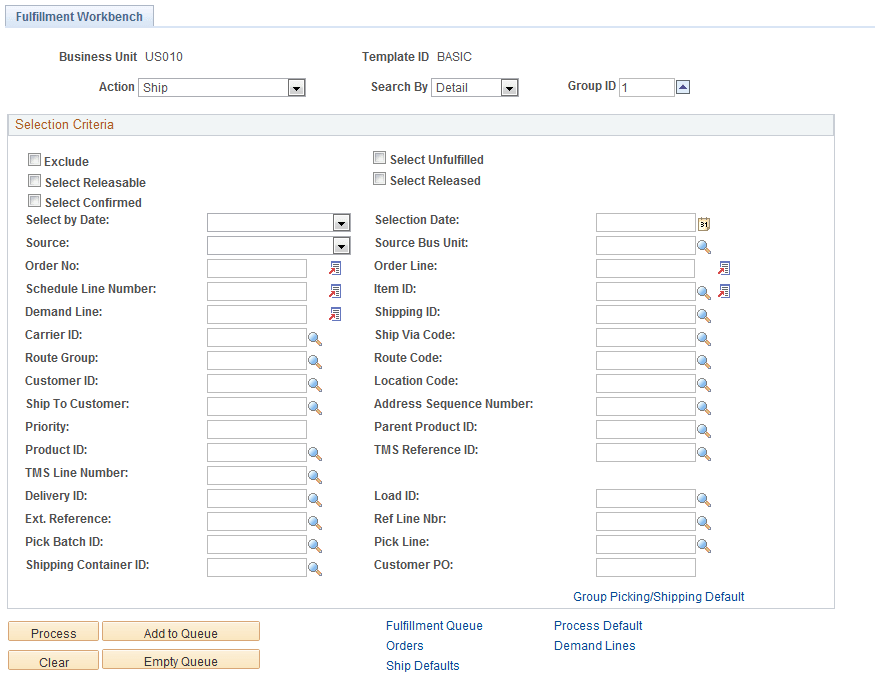Screen dimensions: 880x680
Task: Open the Load ID lookup magnifier
Action: (705, 497)
